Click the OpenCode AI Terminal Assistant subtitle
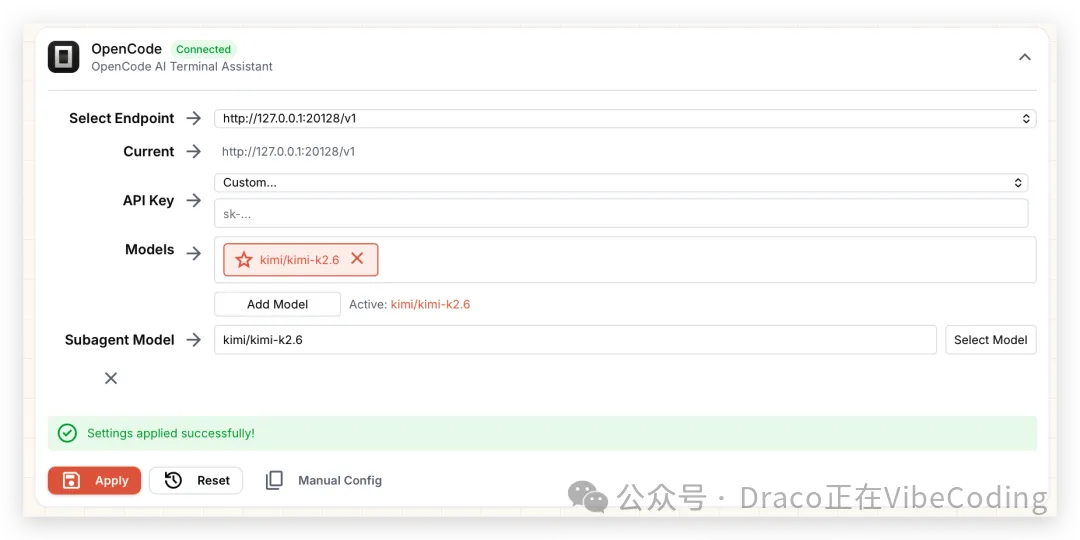1080x540 pixels. pos(182,67)
